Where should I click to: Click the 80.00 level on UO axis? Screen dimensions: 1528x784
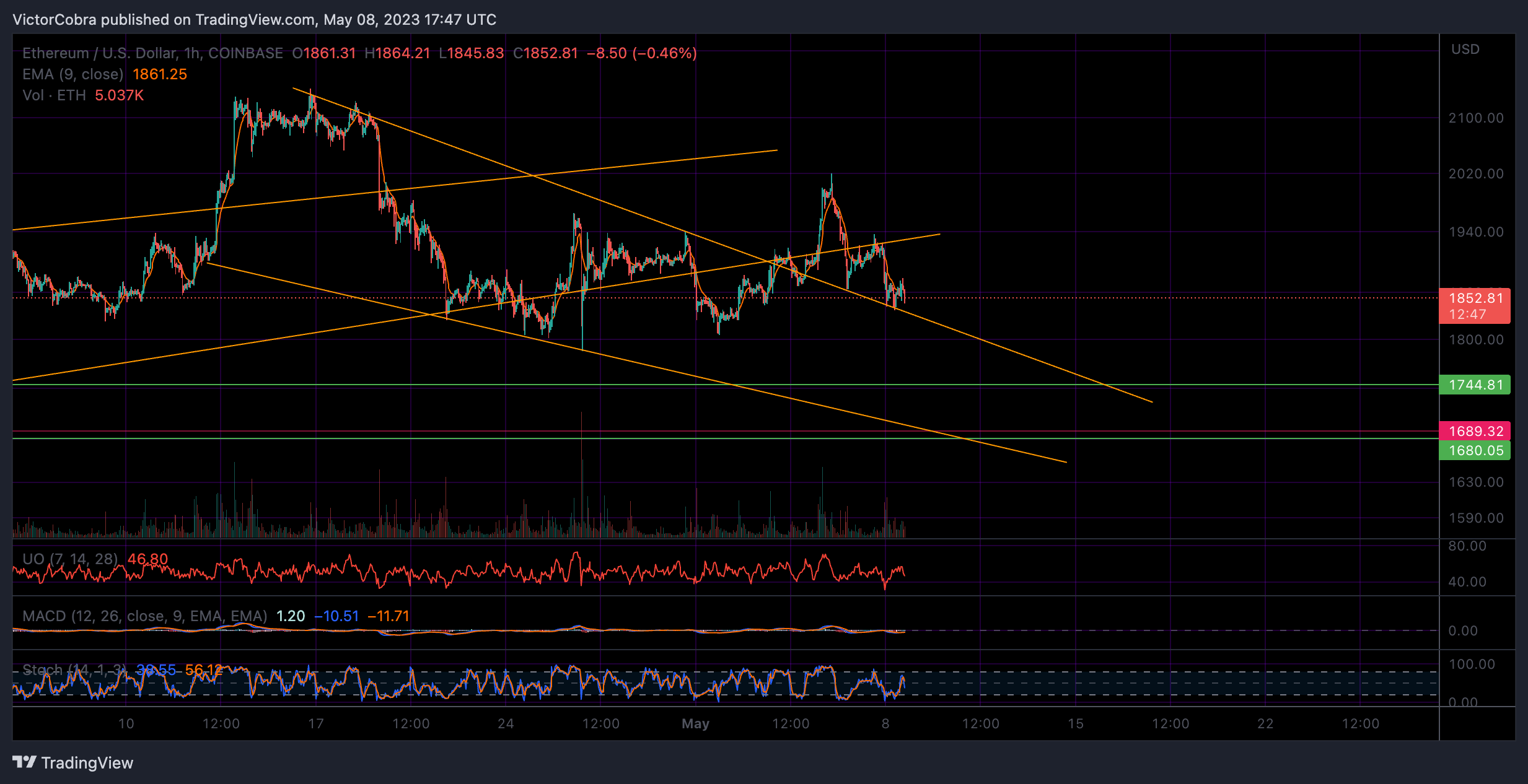click(1467, 546)
